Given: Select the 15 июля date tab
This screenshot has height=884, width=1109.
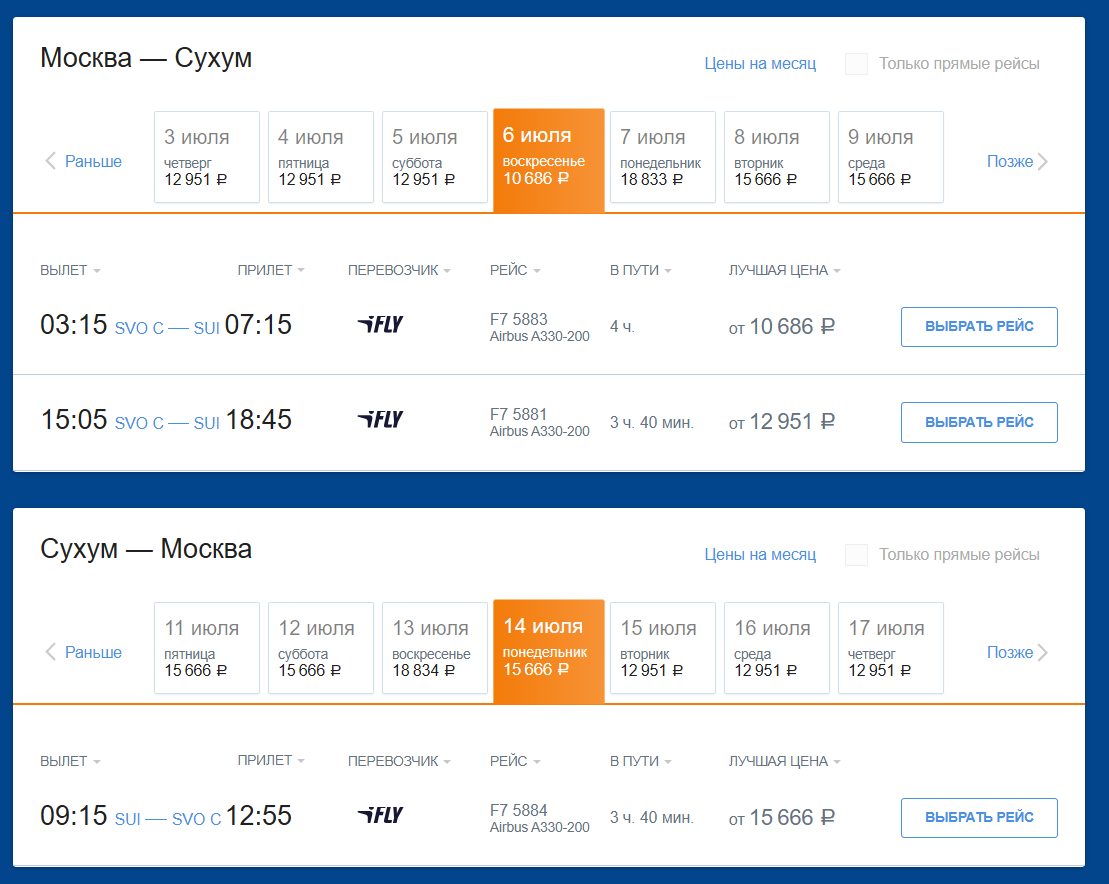Looking at the screenshot, I should click(662, 648).
